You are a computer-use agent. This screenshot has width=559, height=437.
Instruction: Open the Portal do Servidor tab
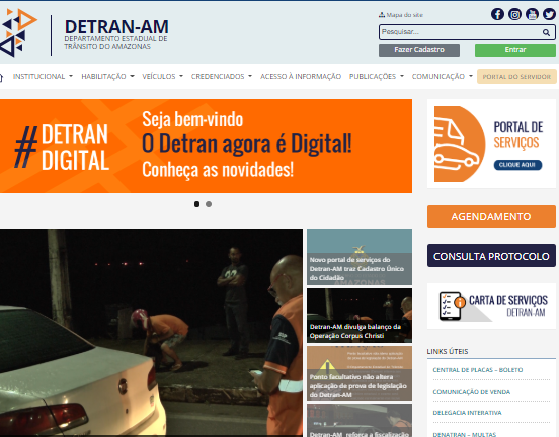pos(517,77)
